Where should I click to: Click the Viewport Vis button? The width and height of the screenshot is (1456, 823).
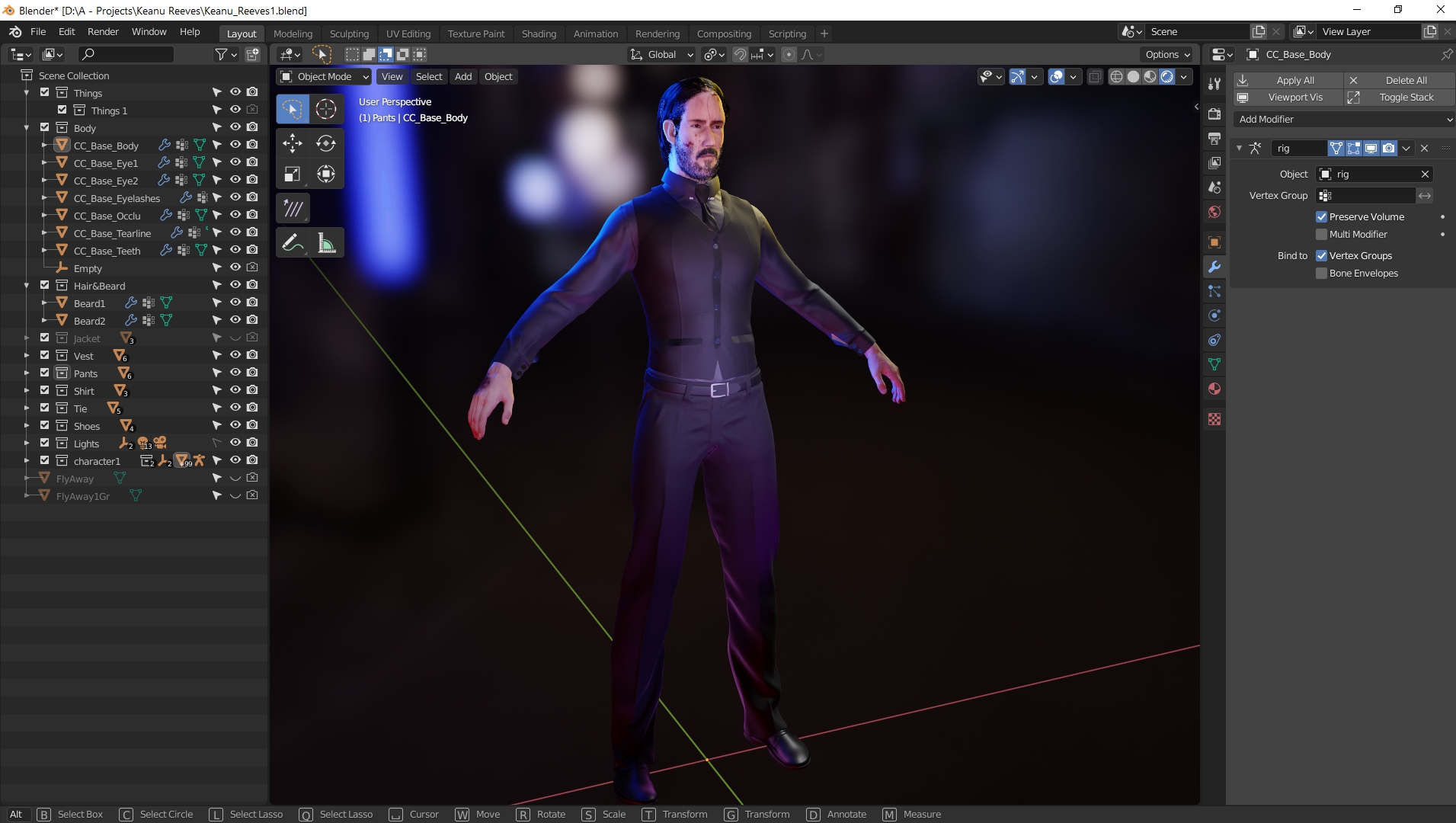1288,98
